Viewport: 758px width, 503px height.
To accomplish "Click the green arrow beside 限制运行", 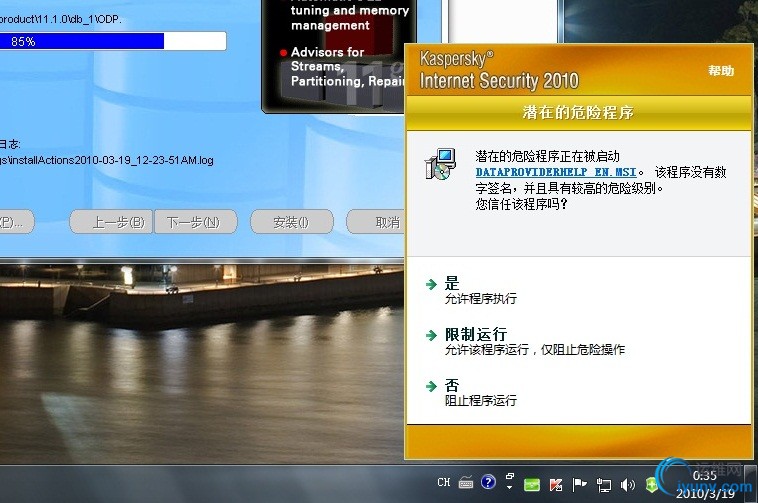I will coord(431,335).
